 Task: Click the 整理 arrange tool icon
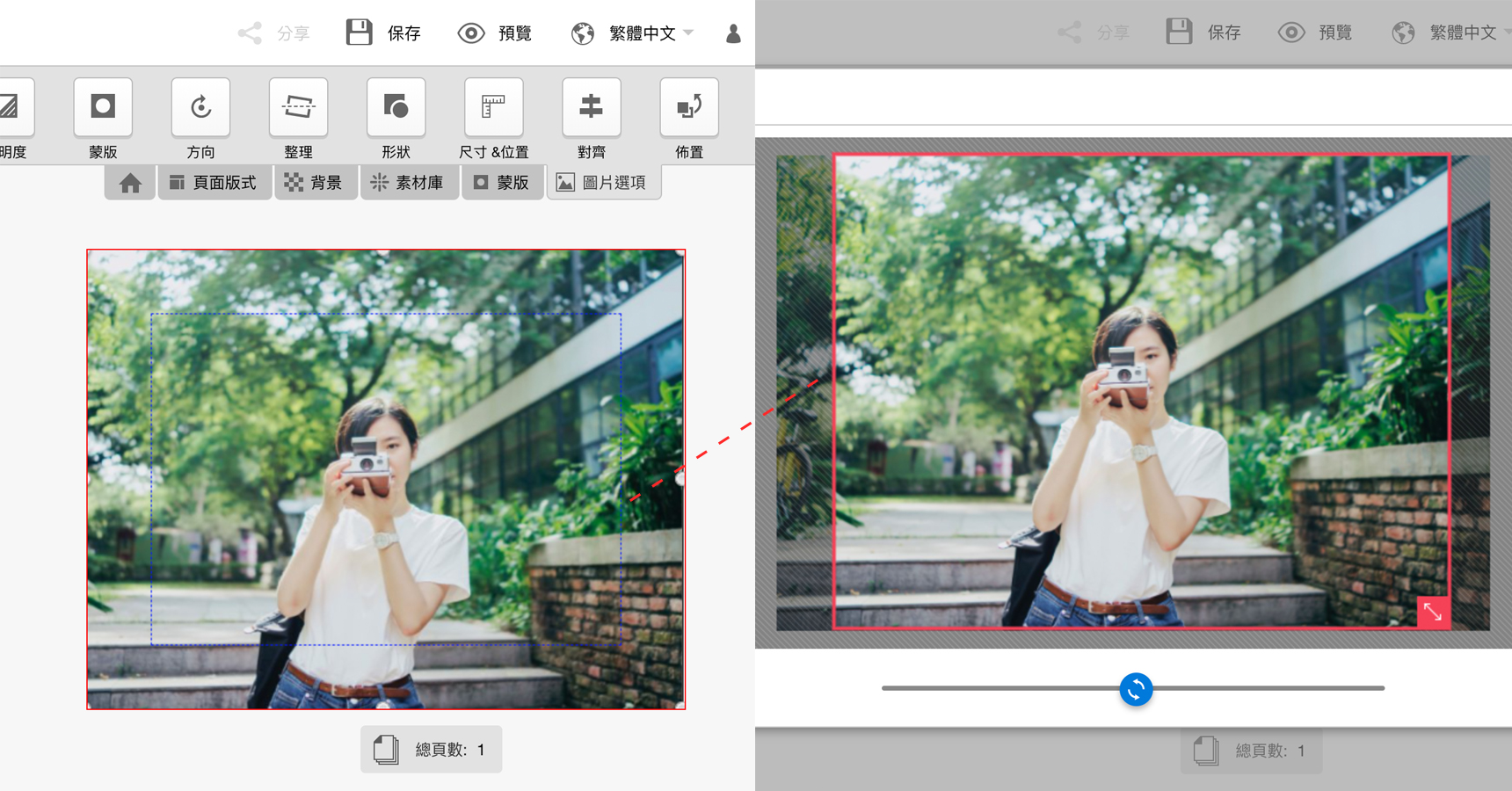[298, 107]
